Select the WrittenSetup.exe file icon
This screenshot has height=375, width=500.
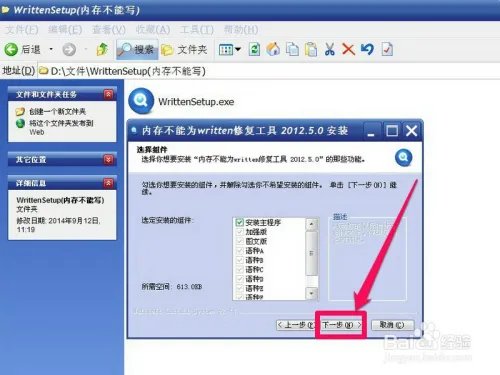click(x=141, y=101)
